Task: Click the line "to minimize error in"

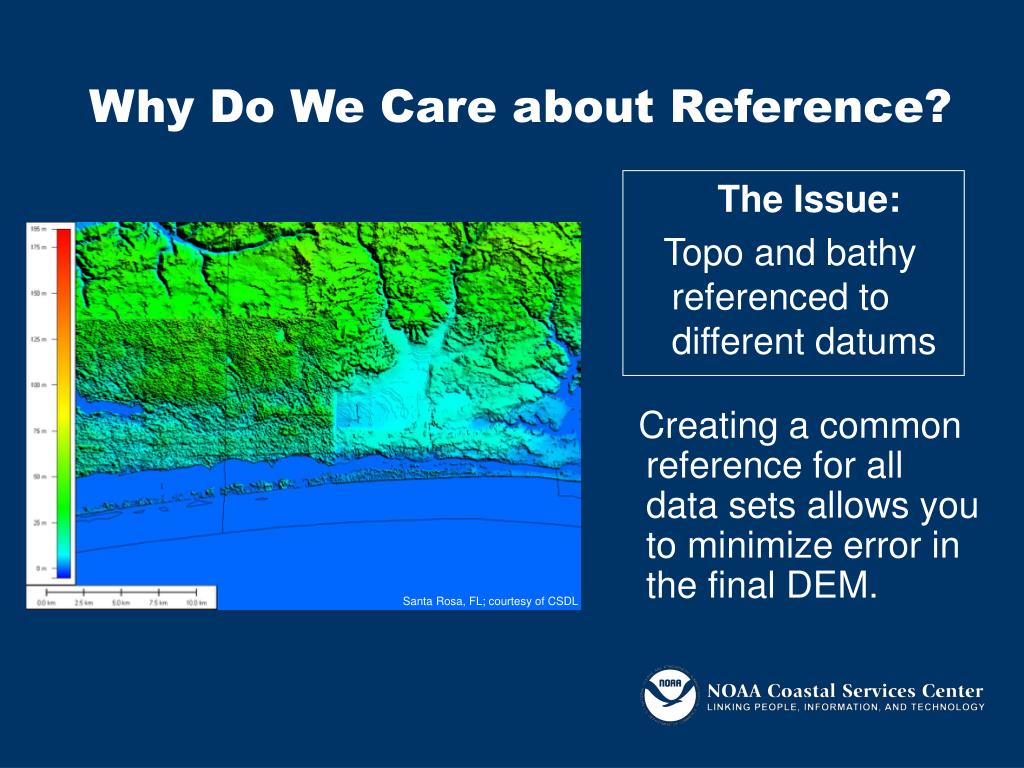Action: click(803, 545)
